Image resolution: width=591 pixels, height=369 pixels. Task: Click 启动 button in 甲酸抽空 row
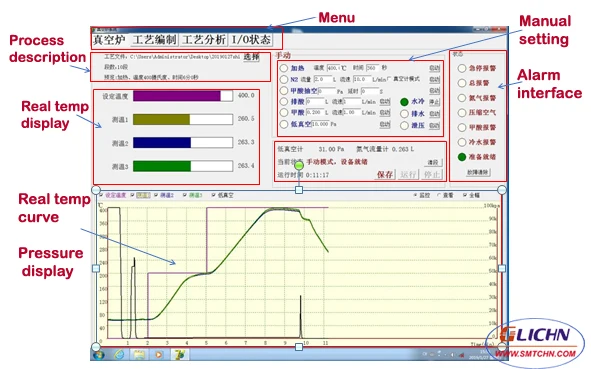[435, 91]
